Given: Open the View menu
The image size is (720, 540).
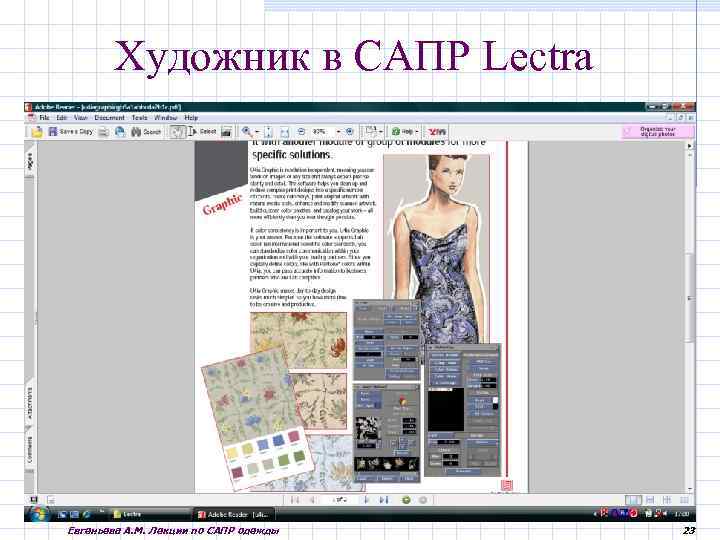Looking at the screenshot, I should (80, 118).
